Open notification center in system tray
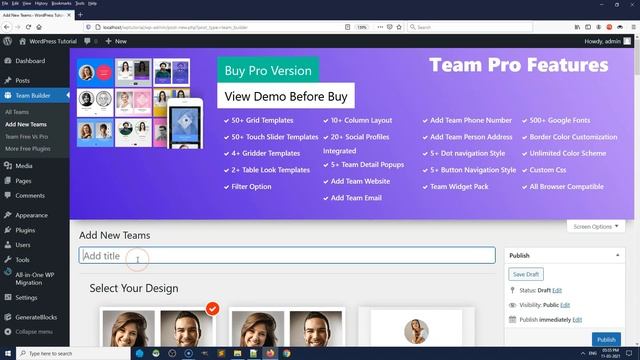 [x=629, y=353]
